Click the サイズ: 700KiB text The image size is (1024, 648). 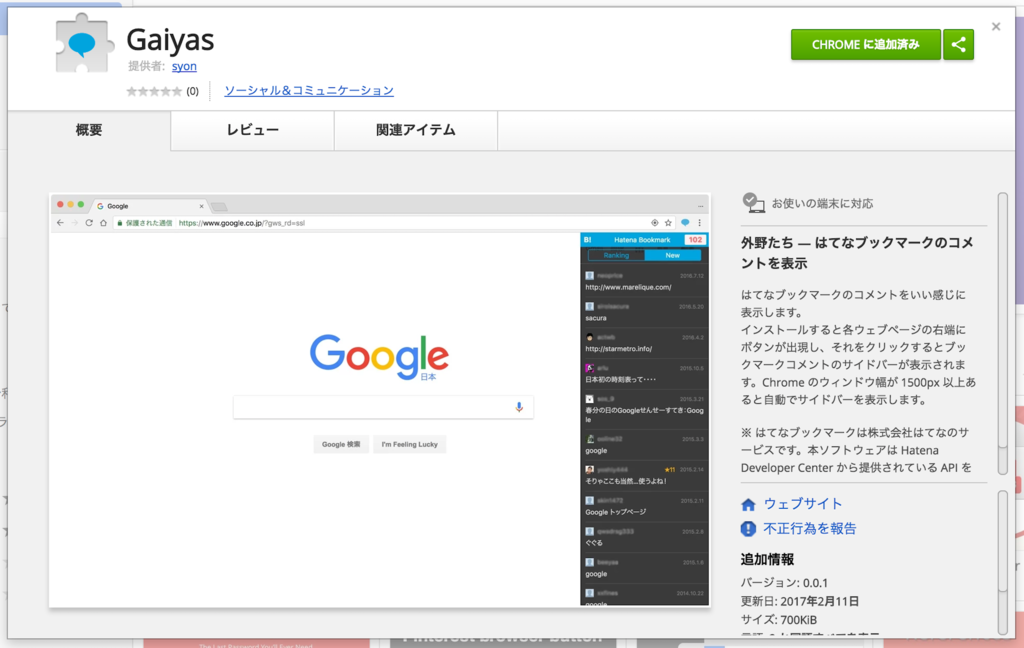pos(779,619)
